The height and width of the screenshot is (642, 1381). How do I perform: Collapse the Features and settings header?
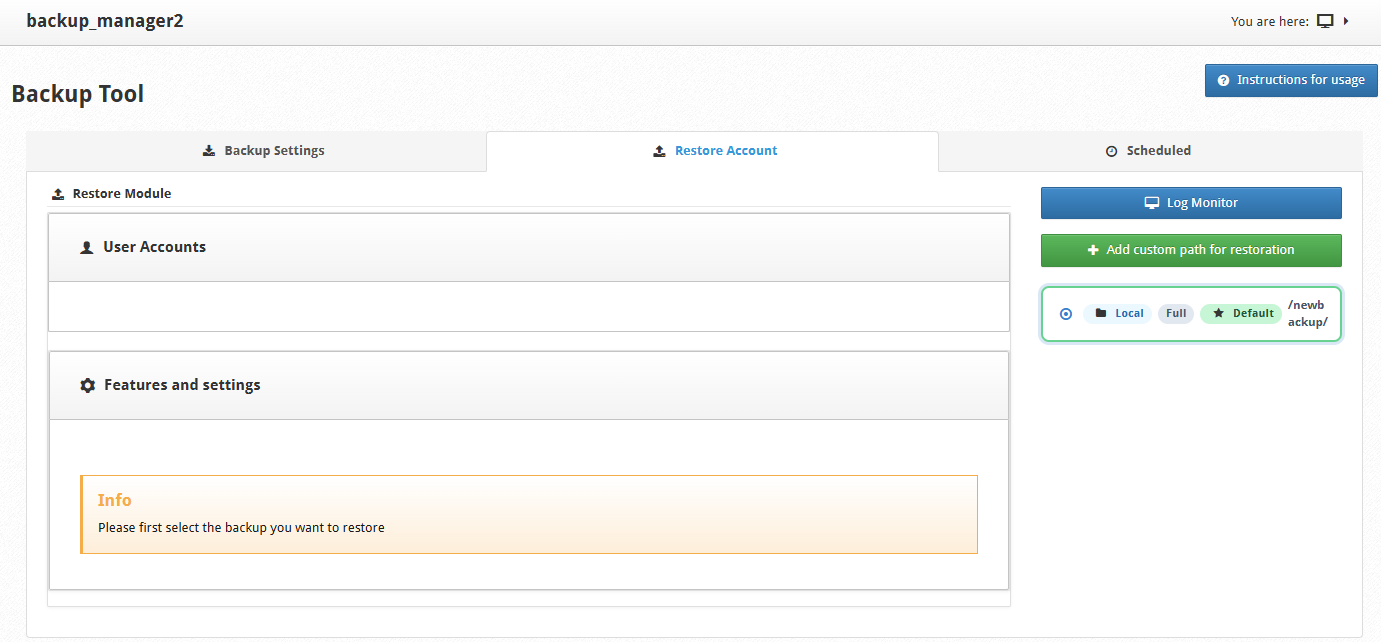(x=529, y=386)
